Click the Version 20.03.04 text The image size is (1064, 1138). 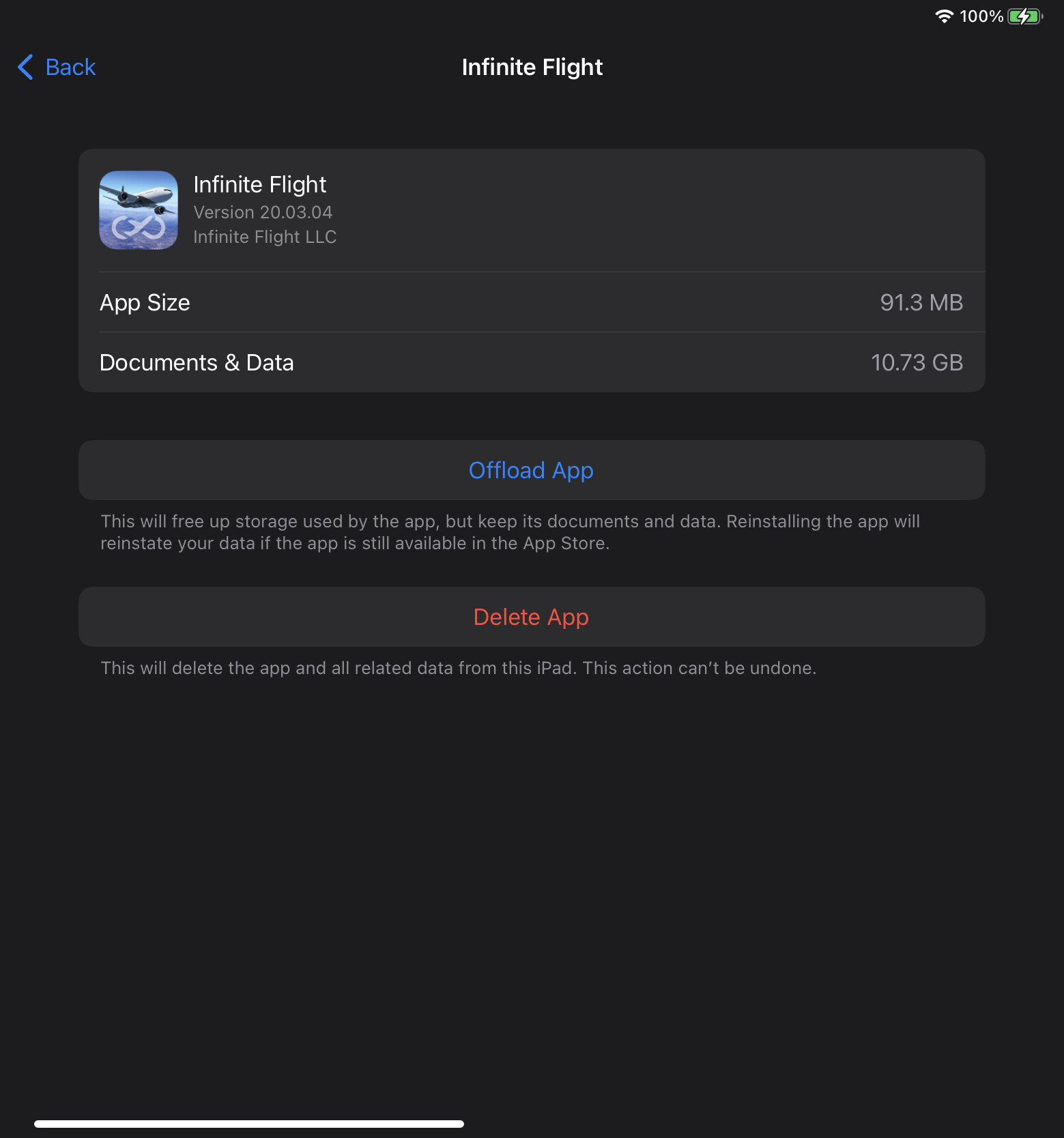click(263, 212)
